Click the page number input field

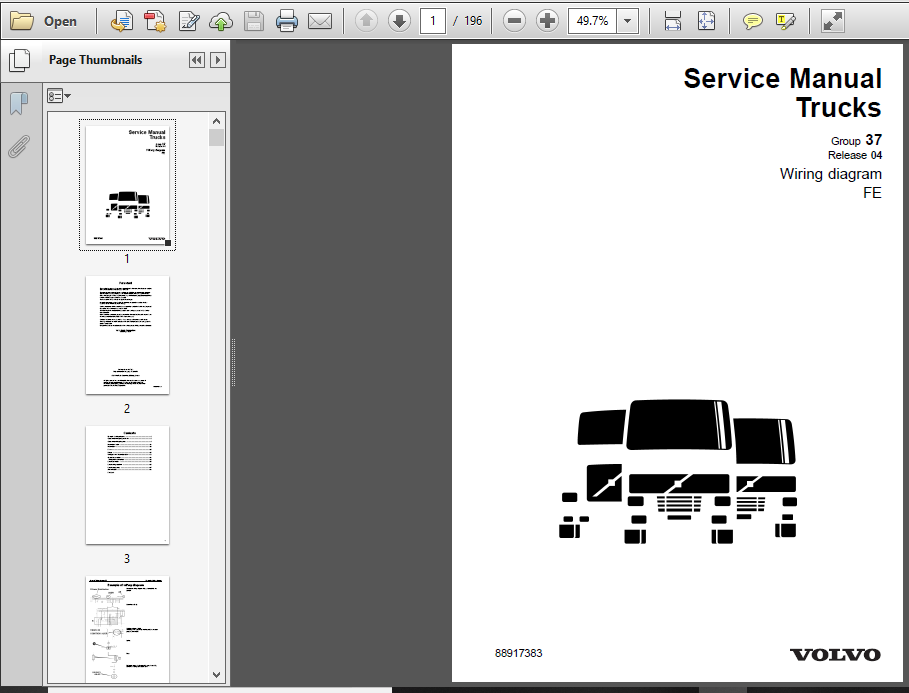click(x=432, y=21)
